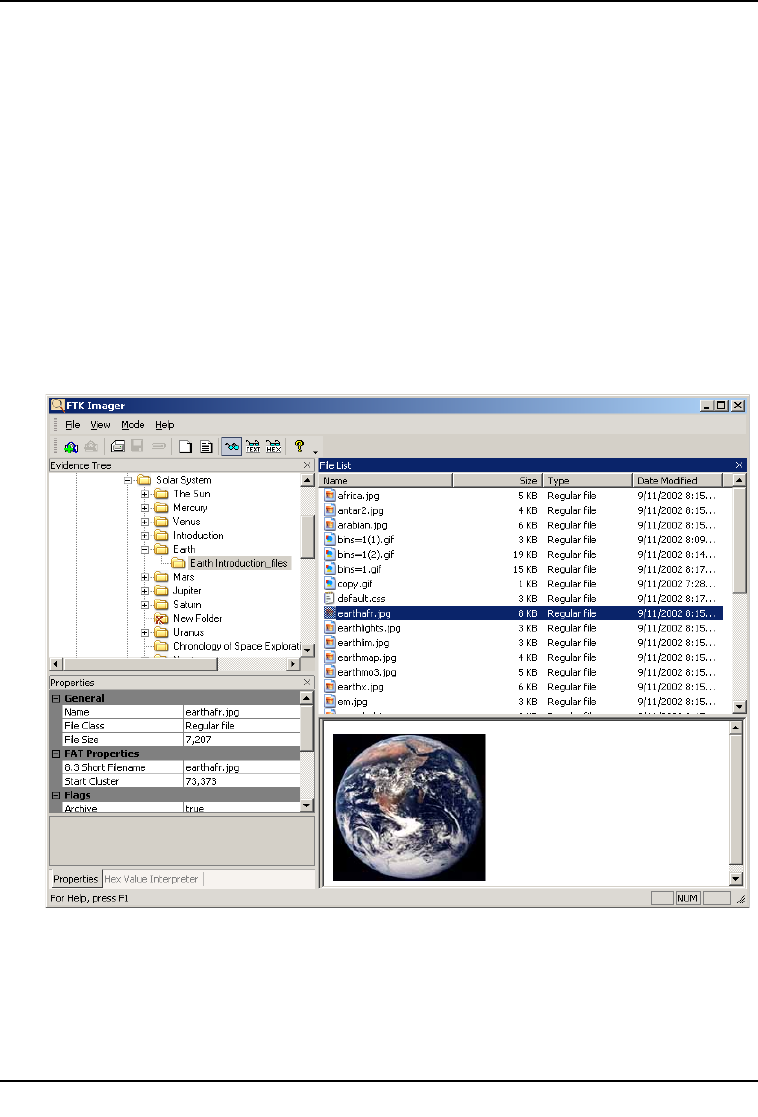
Task: Select earthim.jpg file icon
Action: 330,643
